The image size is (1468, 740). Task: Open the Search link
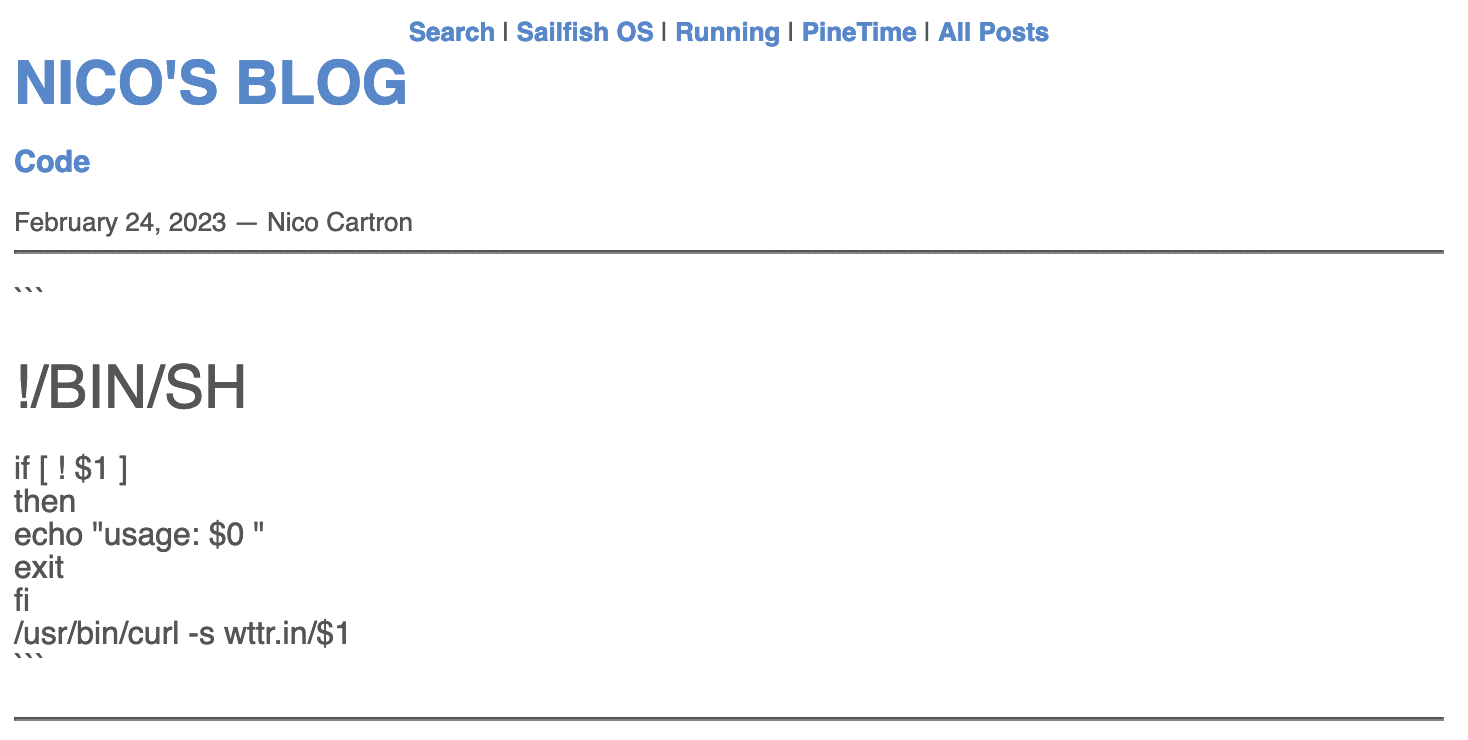tap(451, 32)
